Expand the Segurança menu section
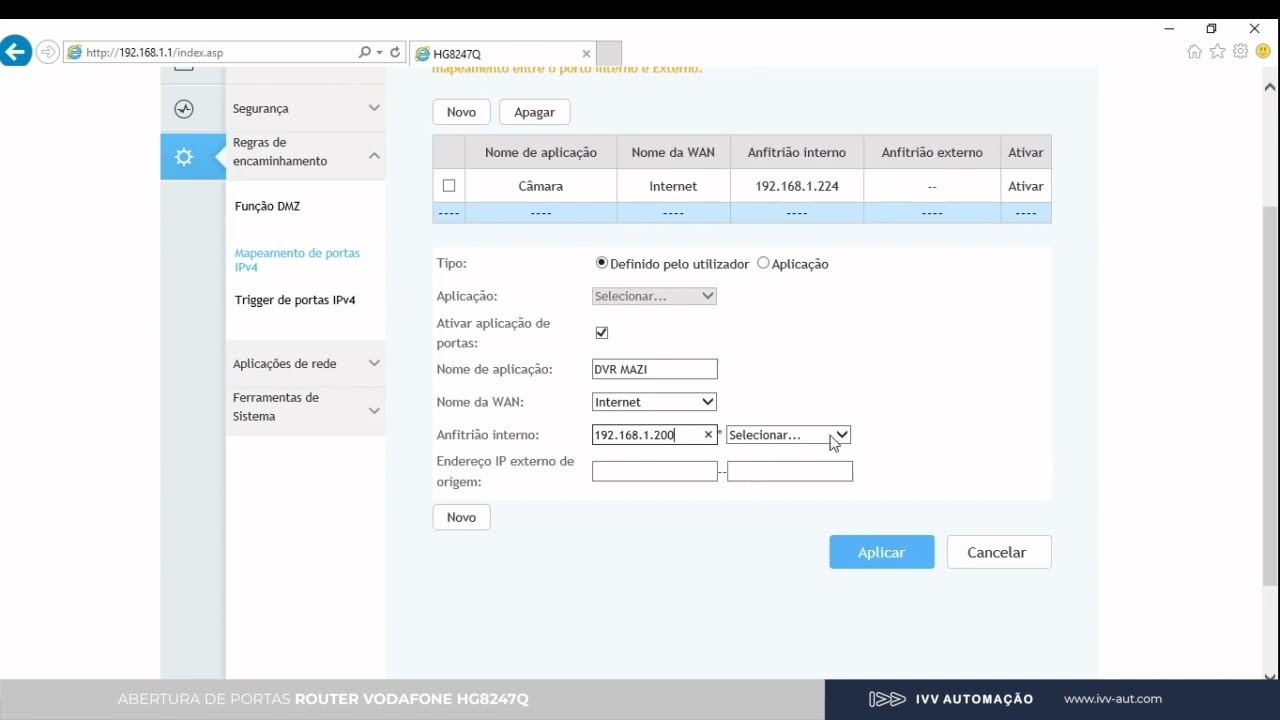The image size is (1280, 720). tap(305, 108)
